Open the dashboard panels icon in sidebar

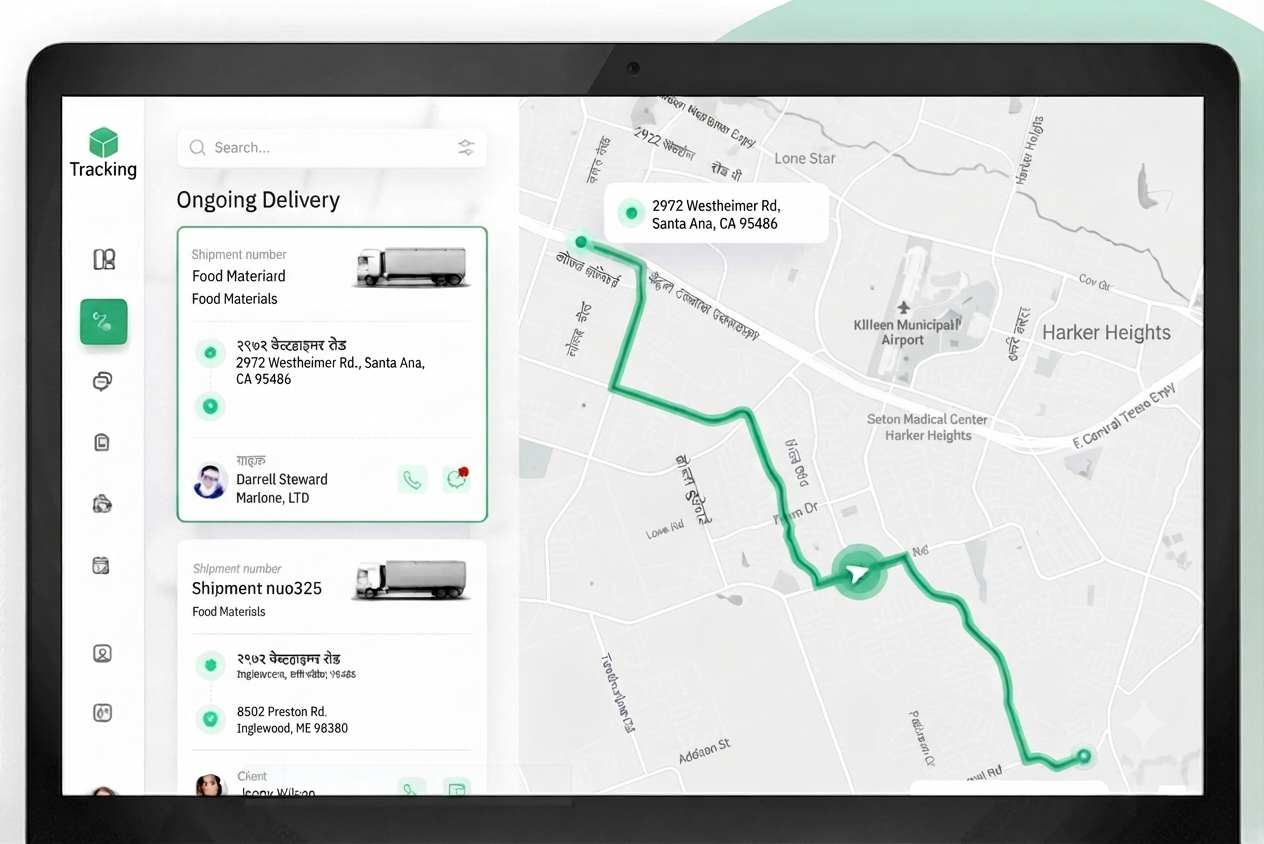(104, 260)
